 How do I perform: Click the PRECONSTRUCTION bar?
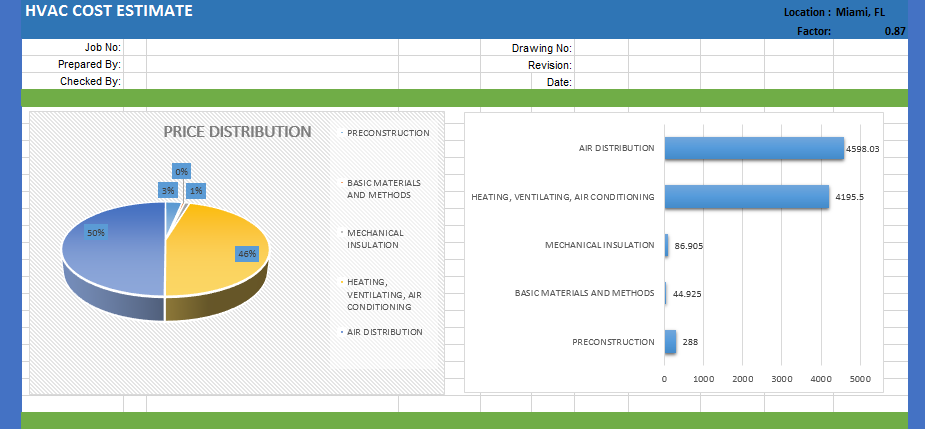670,342
